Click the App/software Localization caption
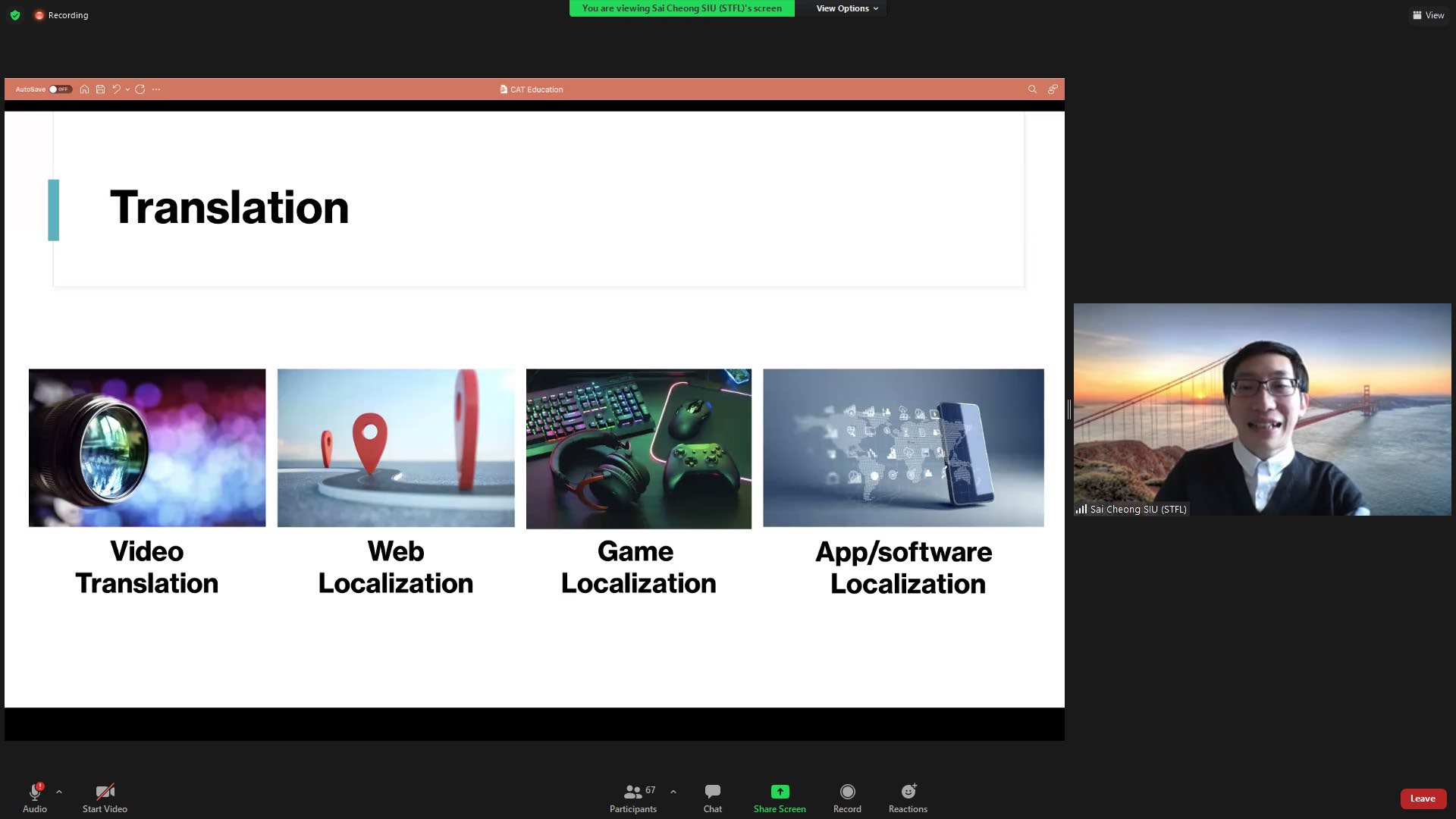This screenshot has width=1456, height=819. [904, 568]
